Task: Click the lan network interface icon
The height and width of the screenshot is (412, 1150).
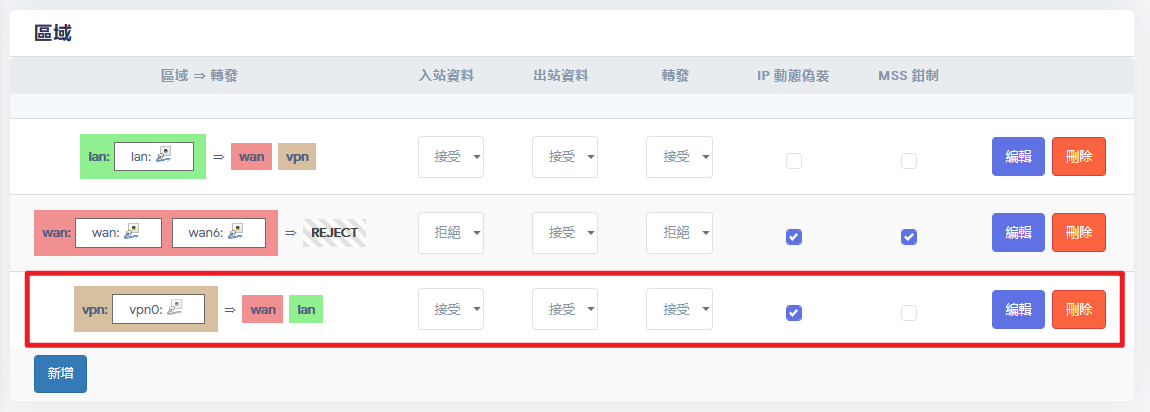Action: (x=164, y=156)
